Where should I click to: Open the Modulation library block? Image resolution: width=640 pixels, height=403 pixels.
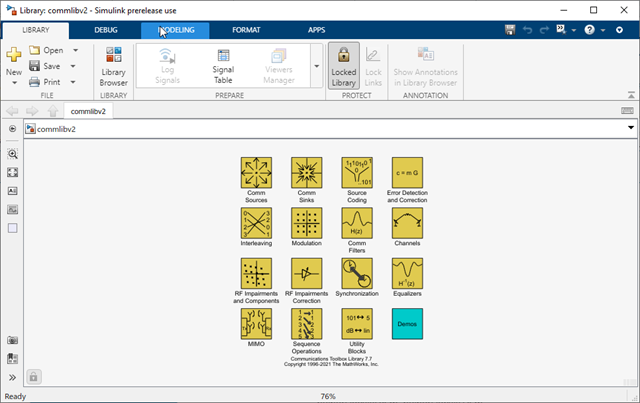[x=307, y=223]
